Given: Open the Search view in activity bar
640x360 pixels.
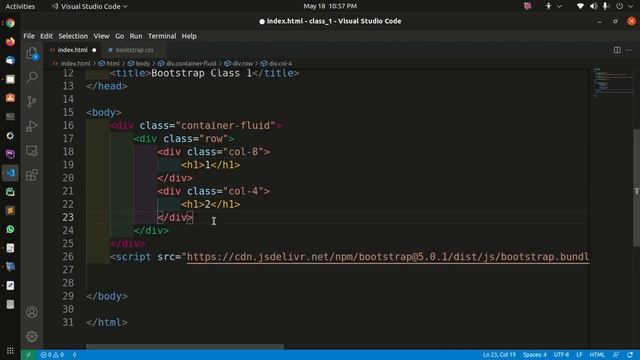Looking at the screenshot, I should 32,77.
